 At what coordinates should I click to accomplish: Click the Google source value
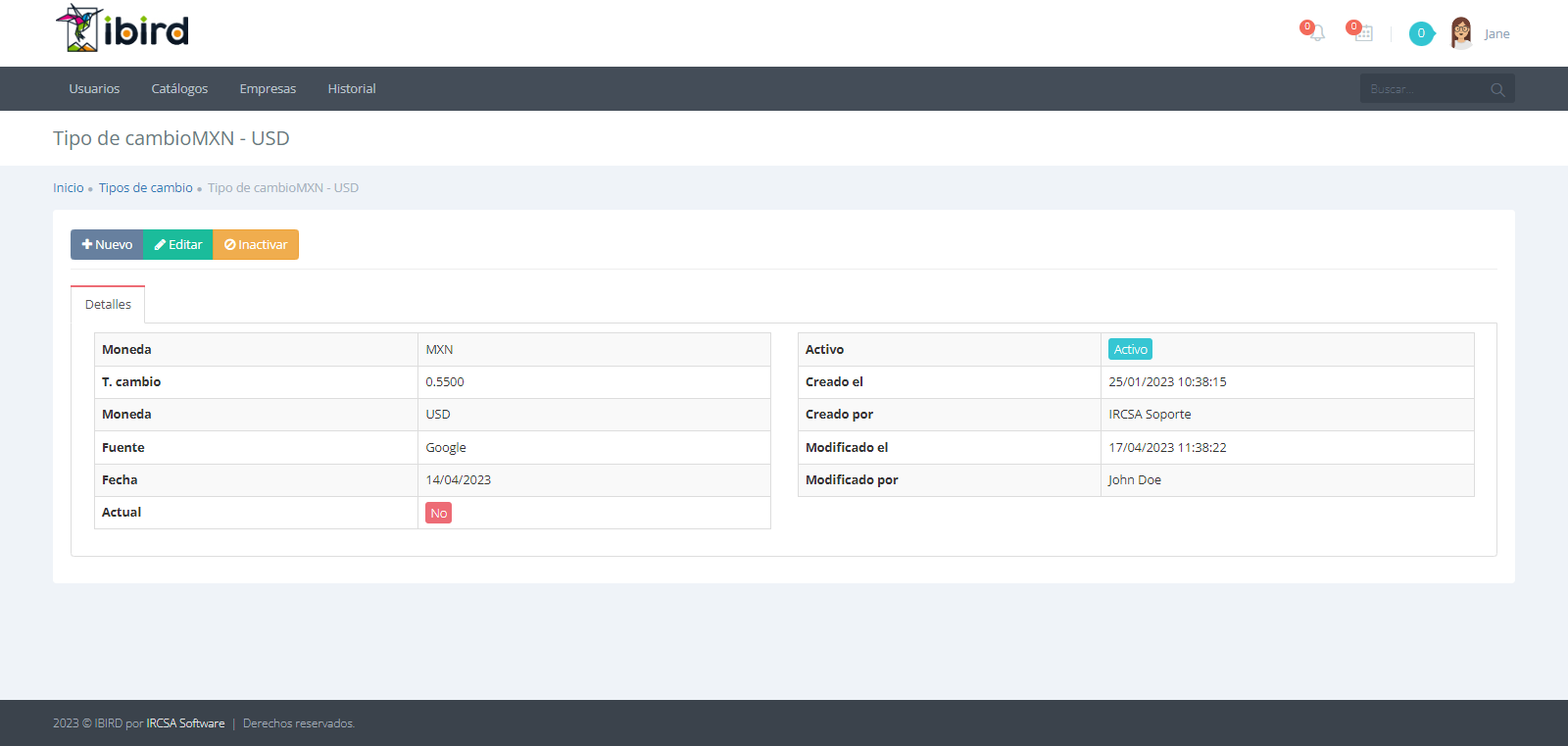446,447
